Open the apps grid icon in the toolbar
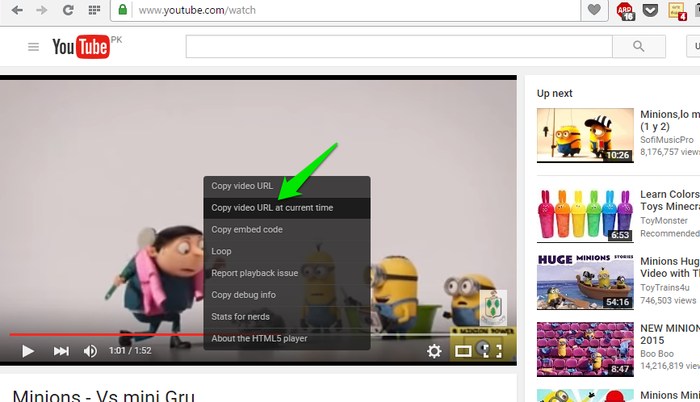 tap(94, 10)
